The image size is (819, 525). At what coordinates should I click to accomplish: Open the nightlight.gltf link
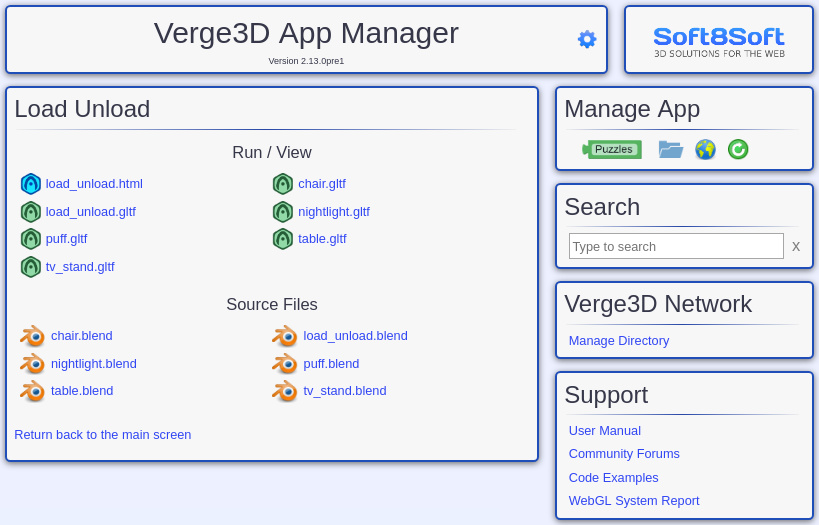click(x=334, y=212)
